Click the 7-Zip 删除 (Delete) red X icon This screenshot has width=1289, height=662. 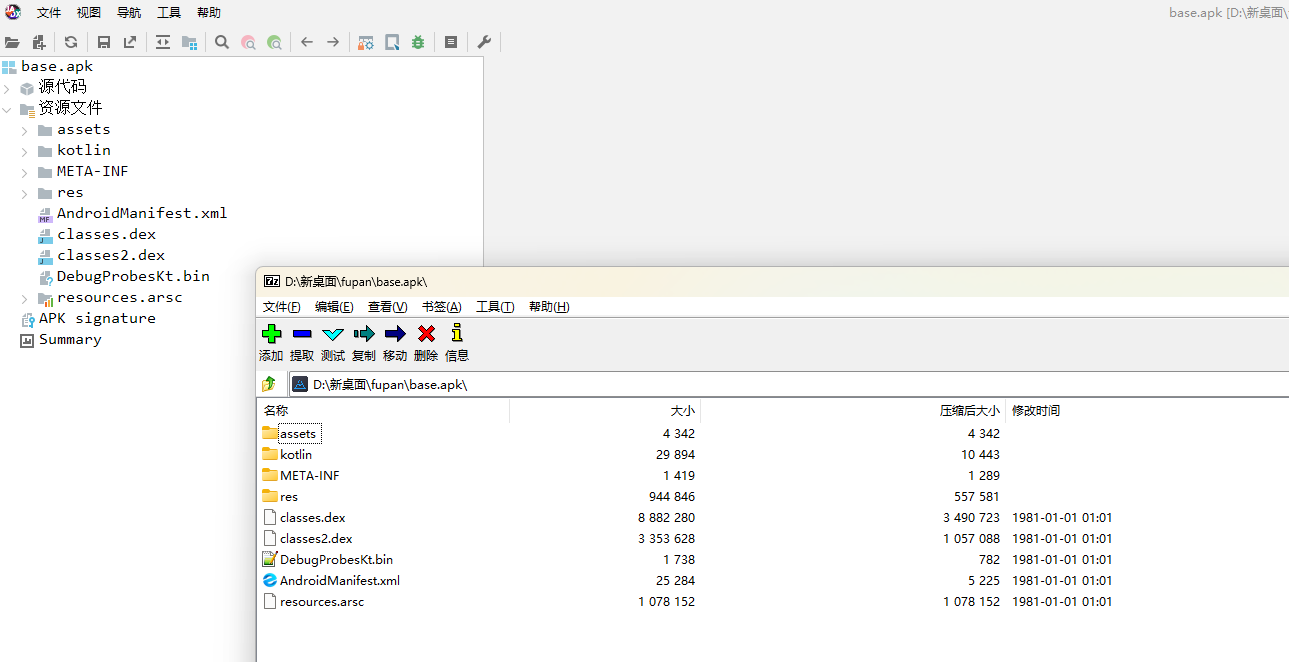click(x=426, y=334)
